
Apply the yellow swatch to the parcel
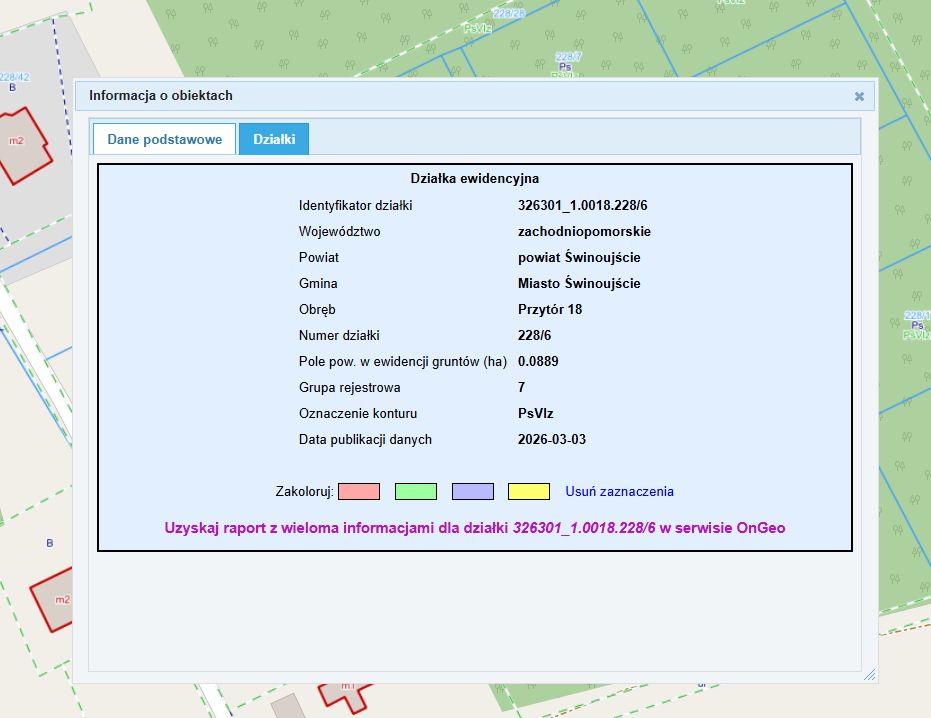point(529,492)
